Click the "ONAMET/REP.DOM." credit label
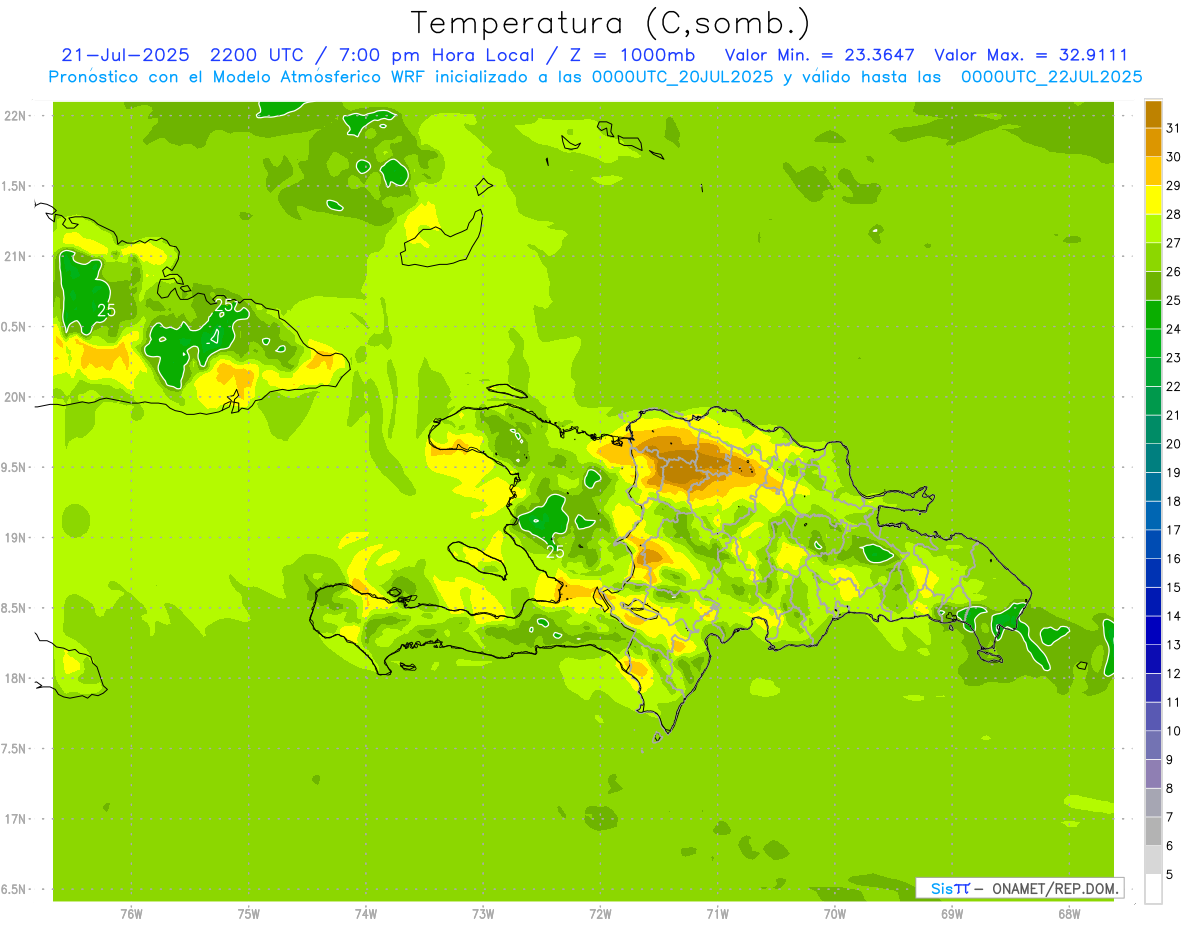The image size is (1200, 927). coord(1056,888)
